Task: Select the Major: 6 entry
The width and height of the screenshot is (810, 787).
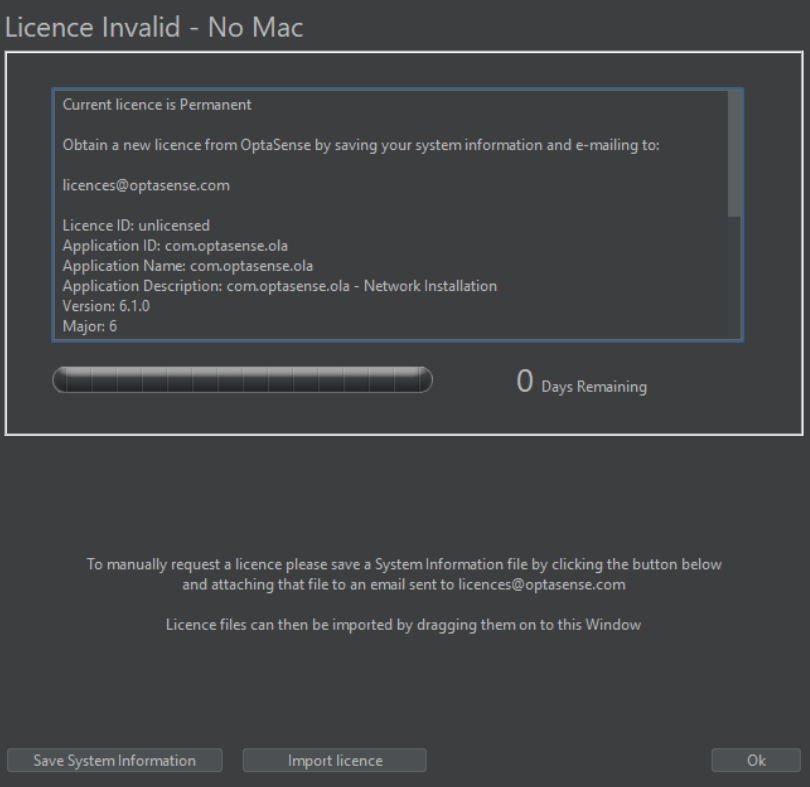Action: pyautogui.click(x=89, y=326)
